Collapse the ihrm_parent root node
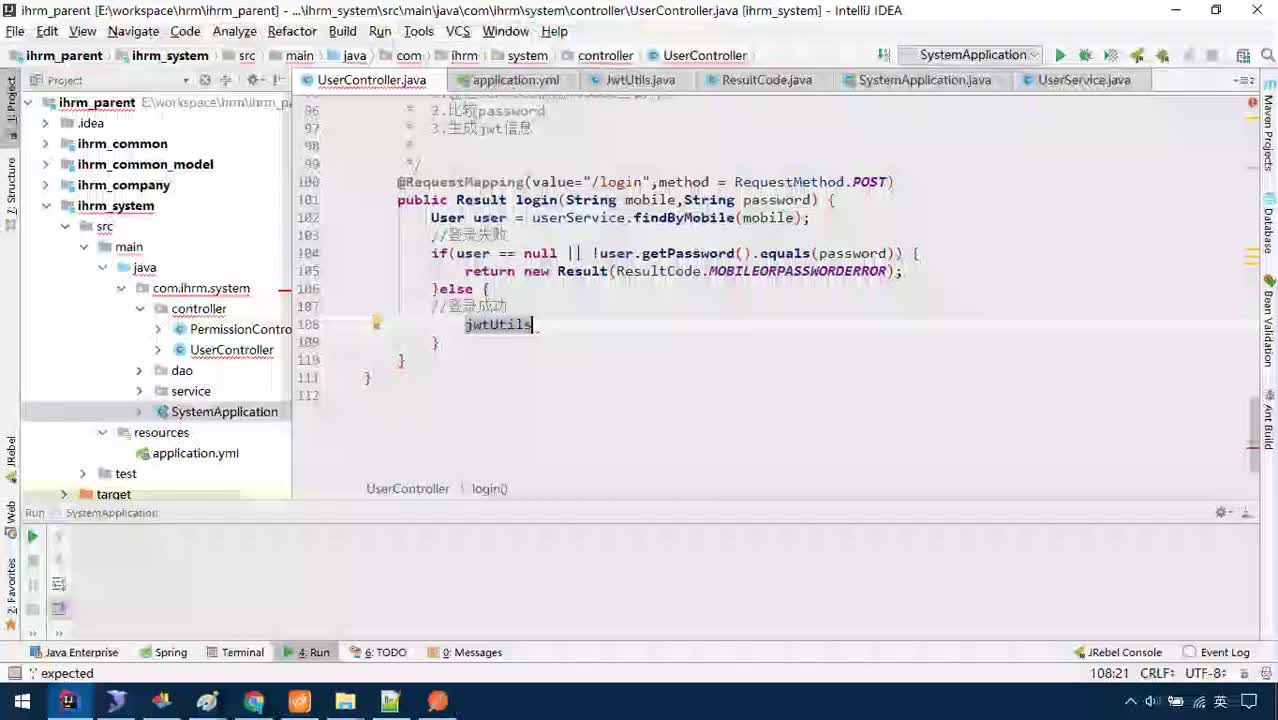The height and width of the screenshot is (720, 1278). (28, 102)
